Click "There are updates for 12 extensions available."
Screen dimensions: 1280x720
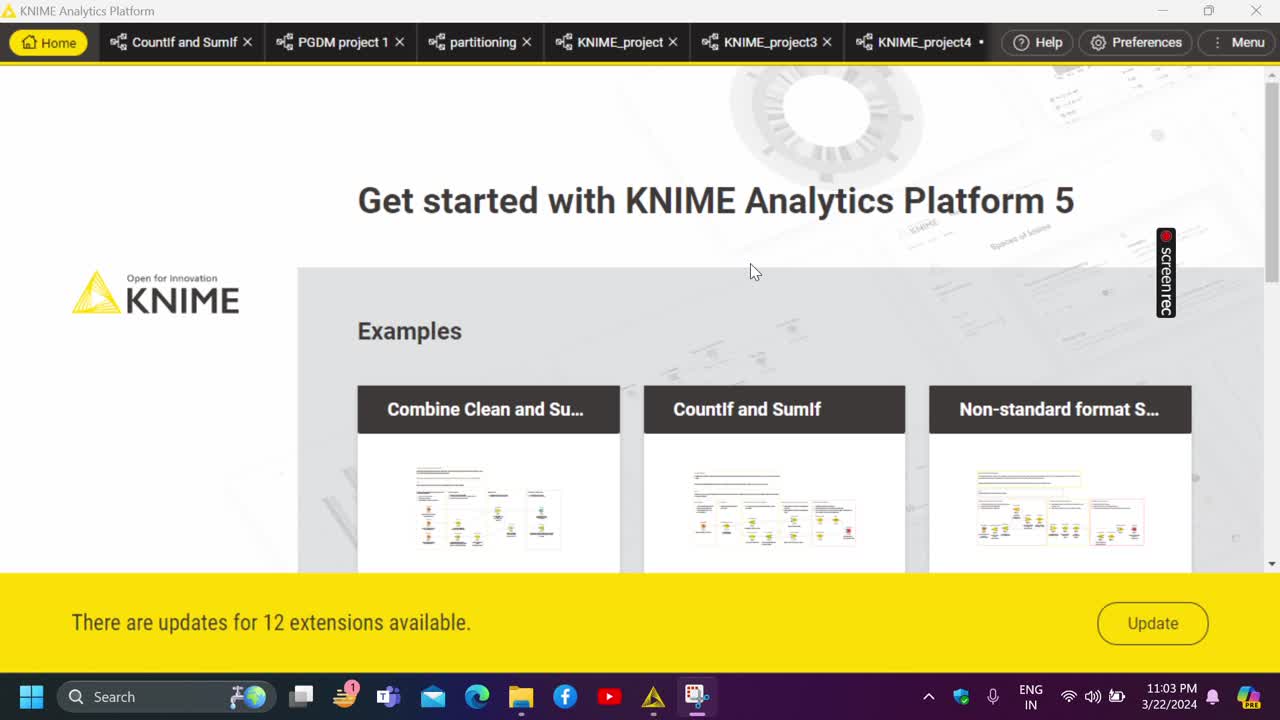click(271, 622)
